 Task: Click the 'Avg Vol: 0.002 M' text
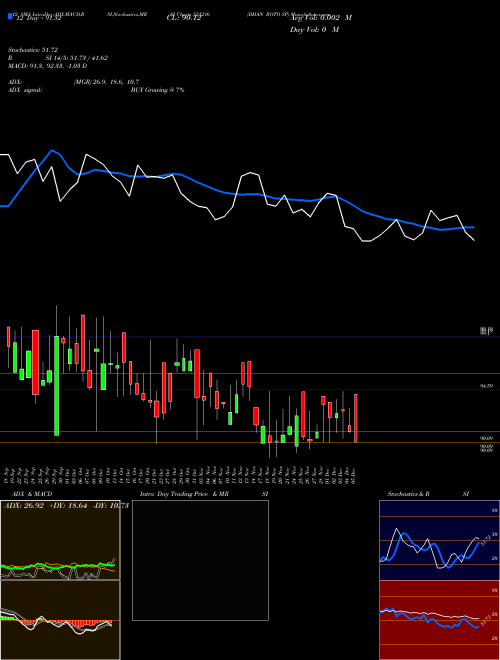click(321, 18)
